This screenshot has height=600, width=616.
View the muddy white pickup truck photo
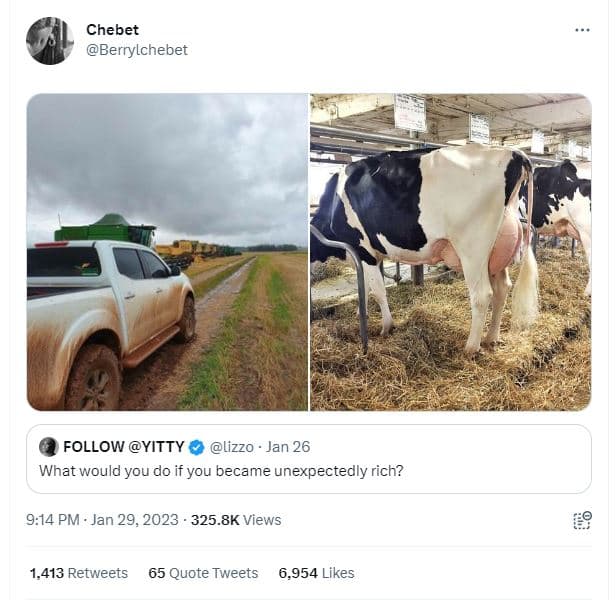167,252
